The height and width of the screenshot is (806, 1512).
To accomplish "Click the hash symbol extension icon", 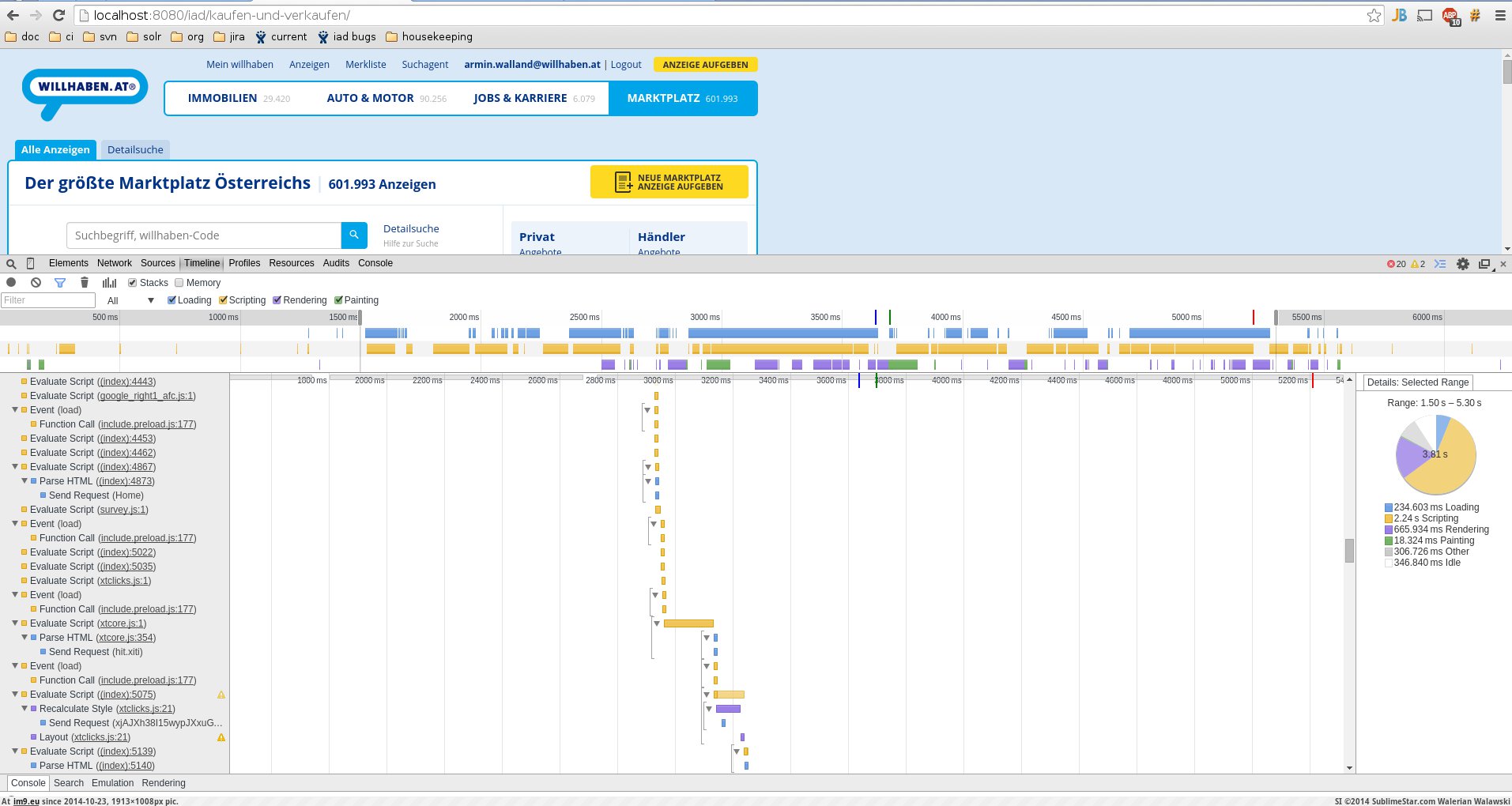I will 1475,15.
